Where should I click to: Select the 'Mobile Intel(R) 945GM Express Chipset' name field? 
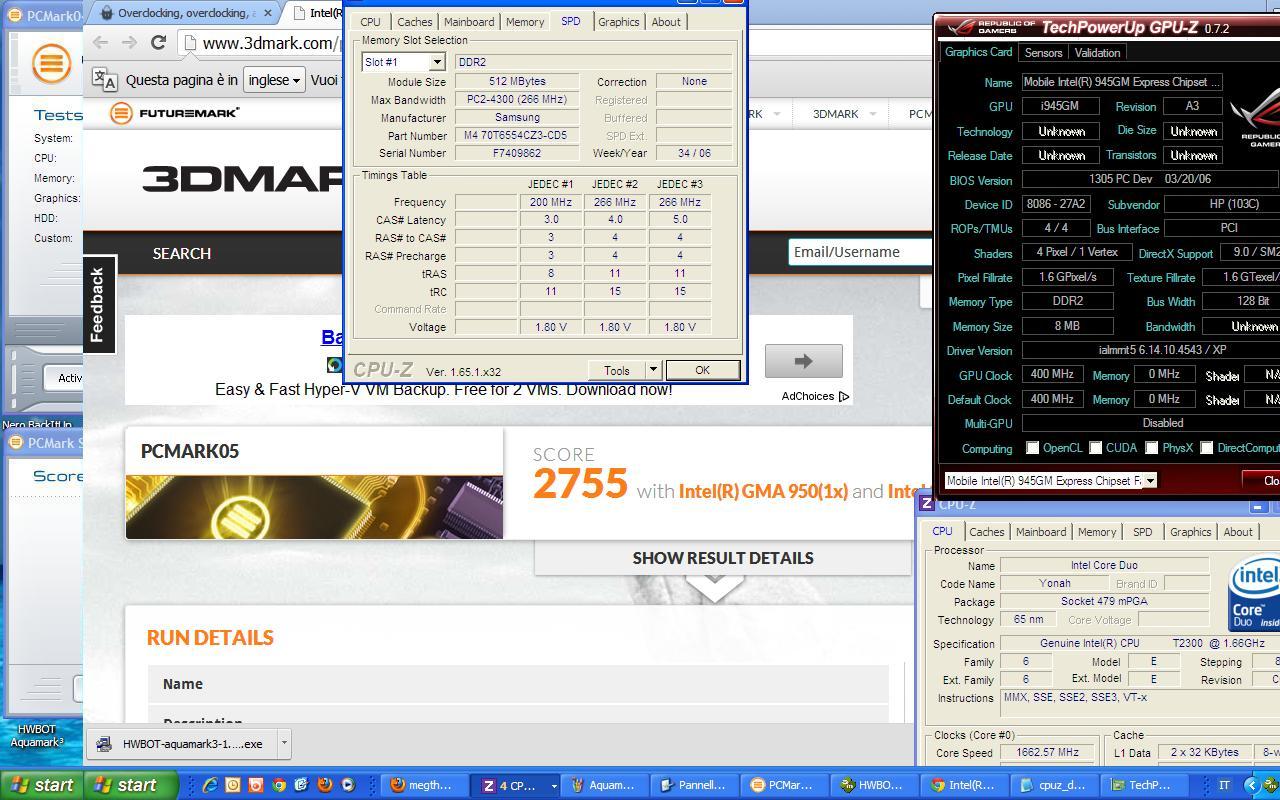pyautogui.click(x=1121, y=82)
